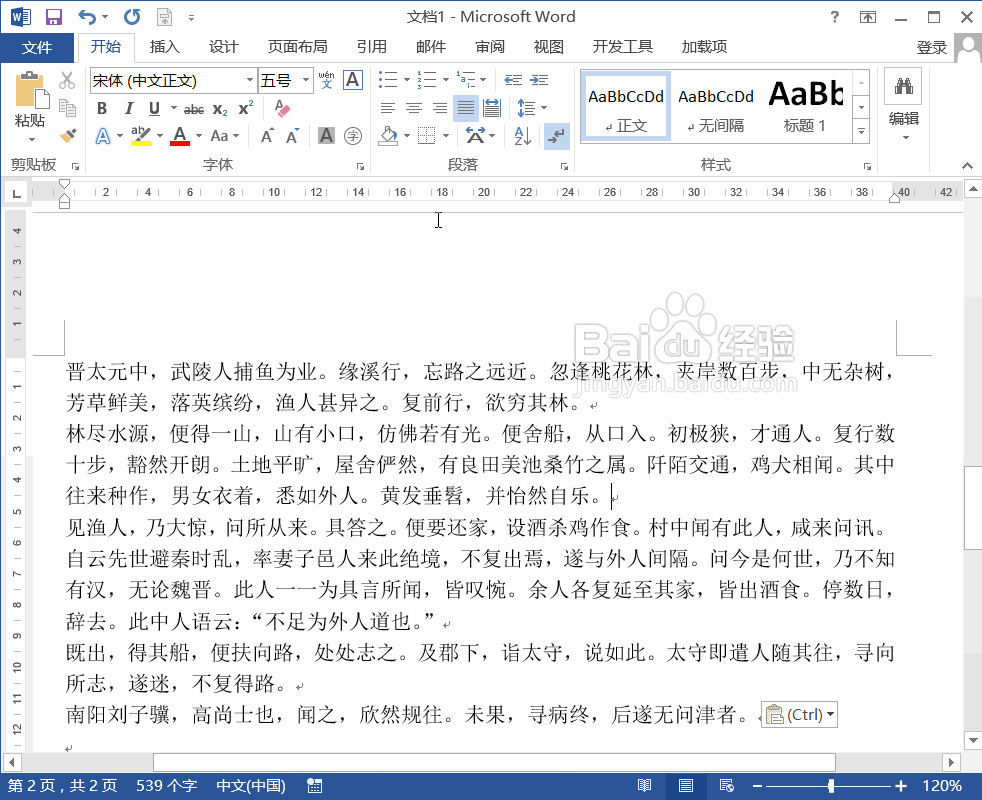982x800 pixels.
Task: Toggle Subscript formatting
Action: pos(220,109)
